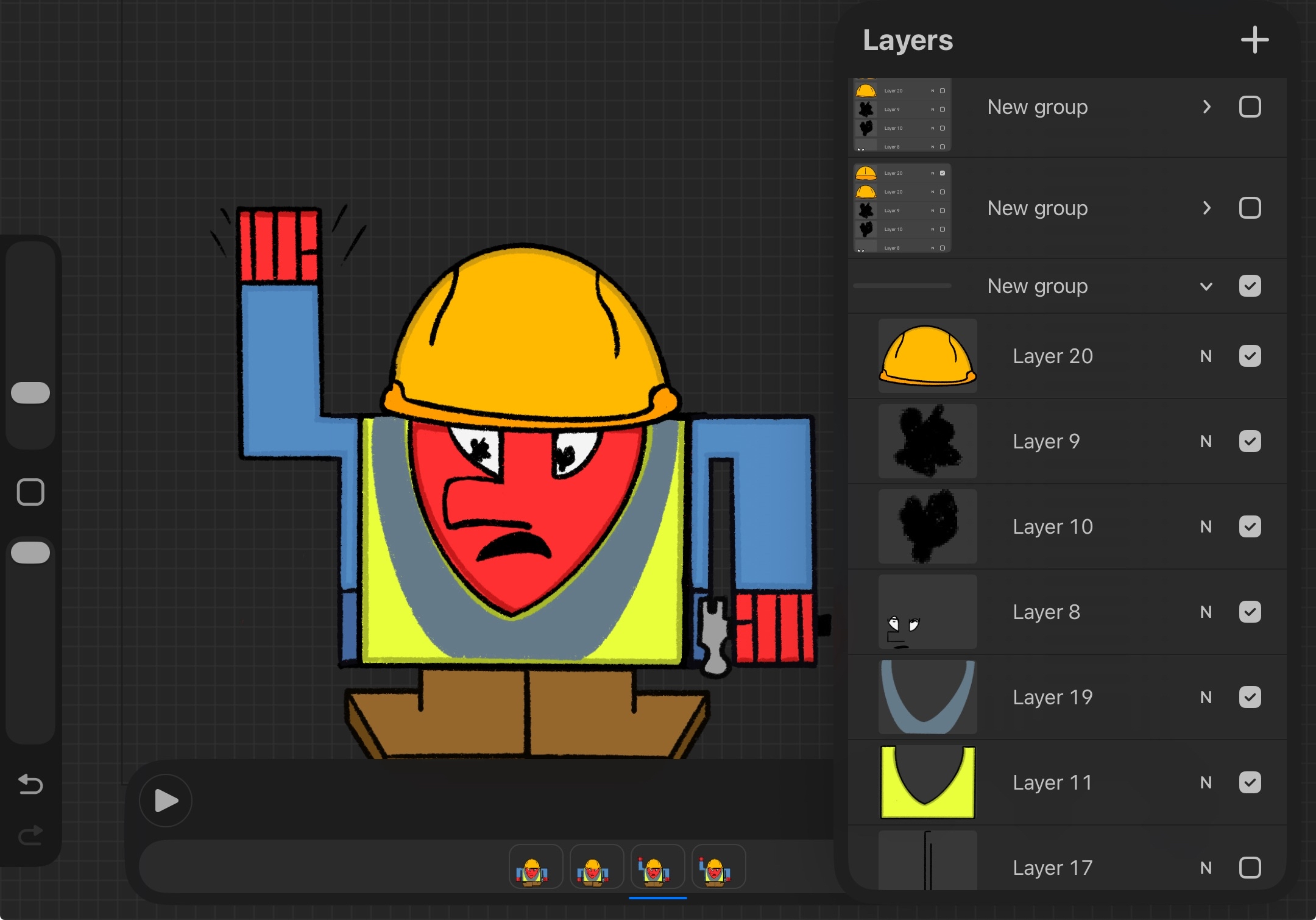Hide Layer 20 hard hat layer
This screenshot has height=920, width=1316.
pyautogui.click(x=1250, y=356)
